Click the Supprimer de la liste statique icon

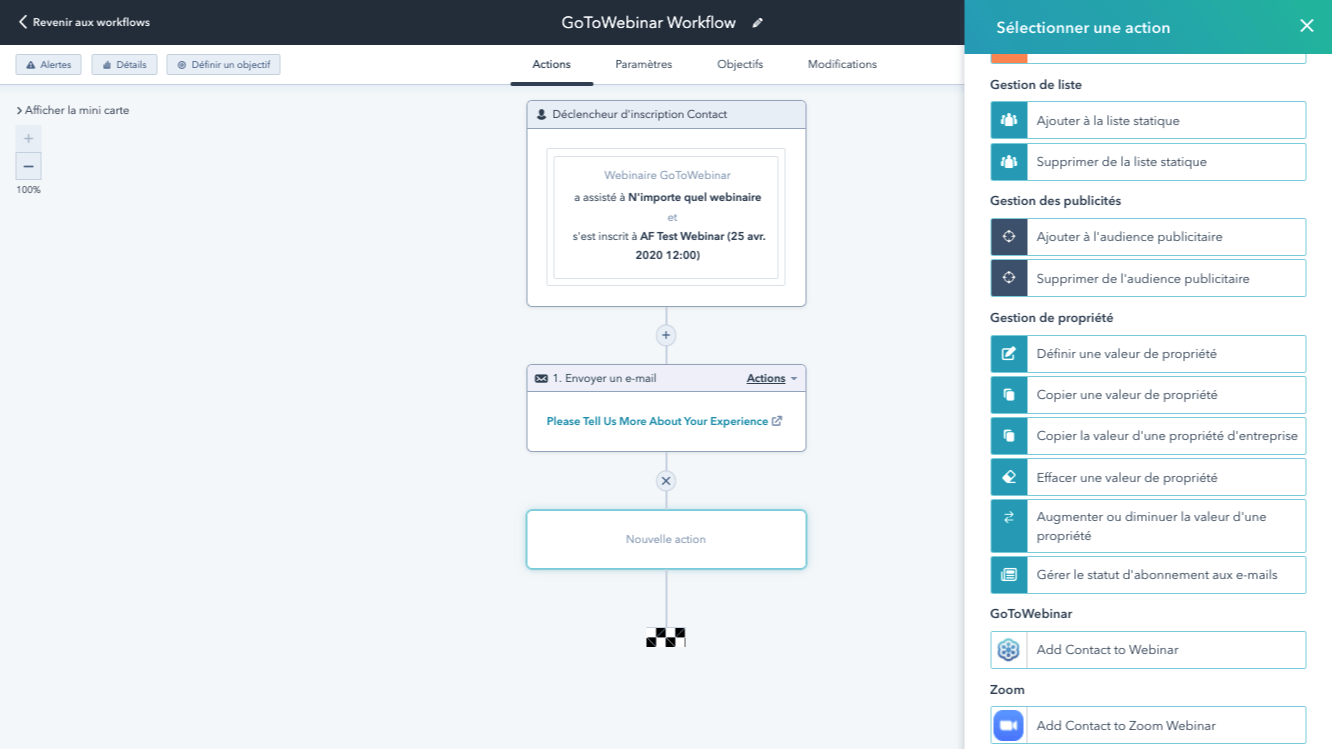coord(1009,162)
